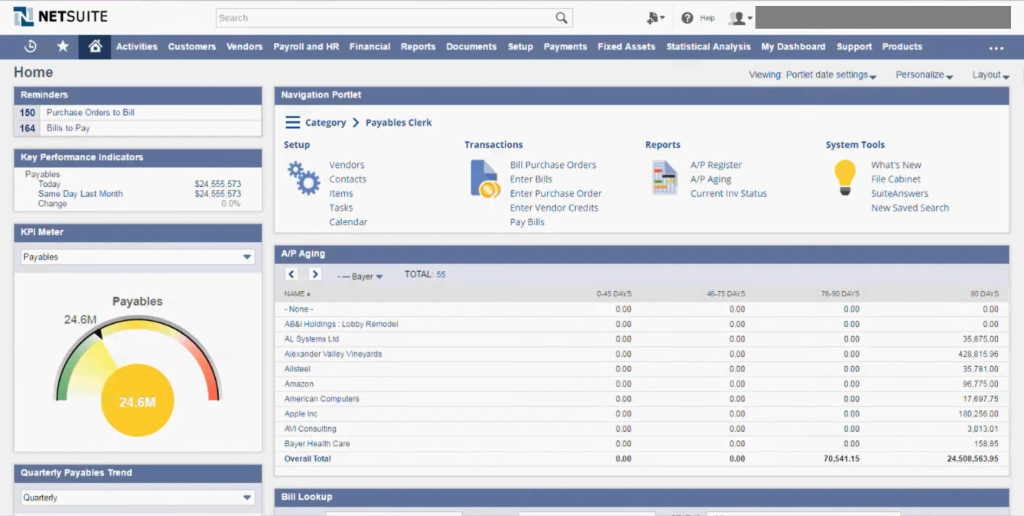1024x516 pixels.
Task: Go to next A/P Aging page
Action: (315, 274)
